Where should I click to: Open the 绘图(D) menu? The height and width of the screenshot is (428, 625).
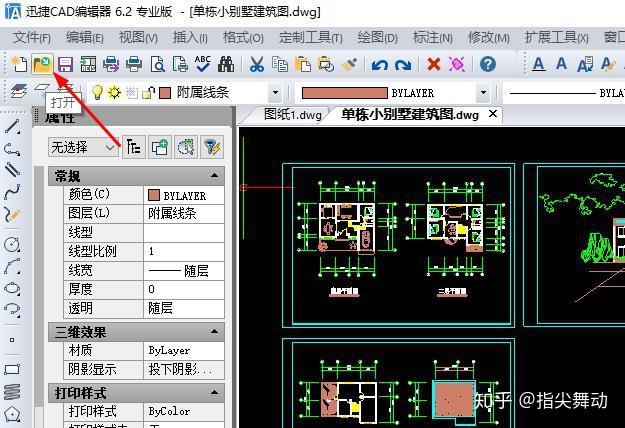click(377, 38)
